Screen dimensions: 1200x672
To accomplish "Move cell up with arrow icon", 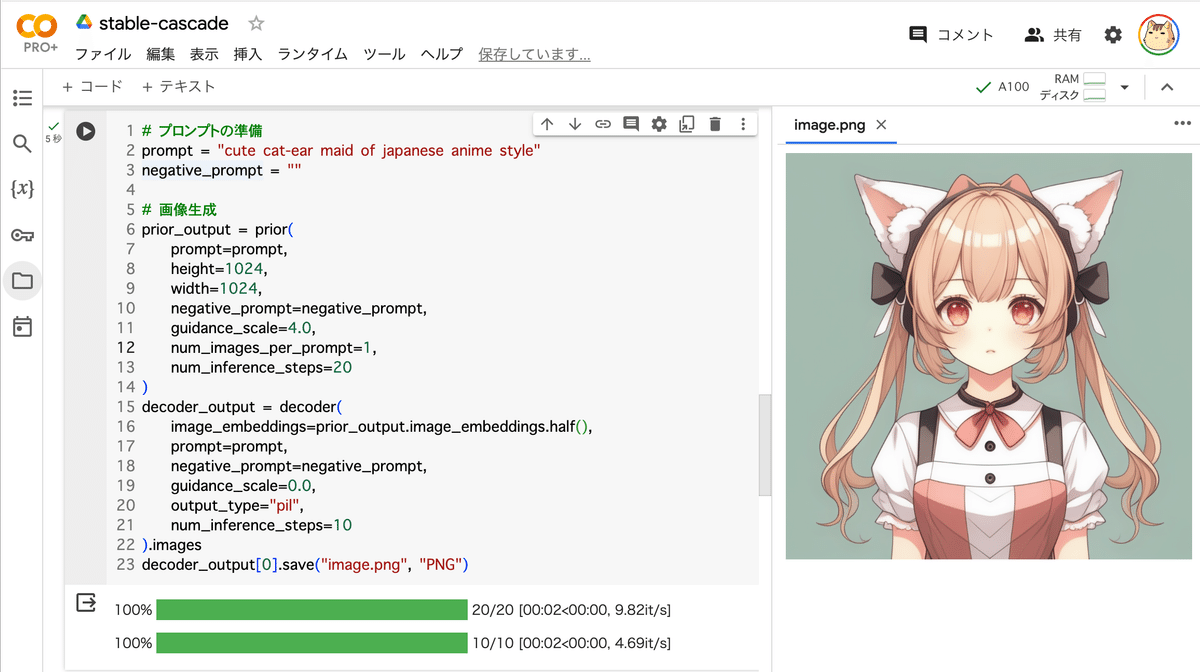I will (x=547, y=124).
